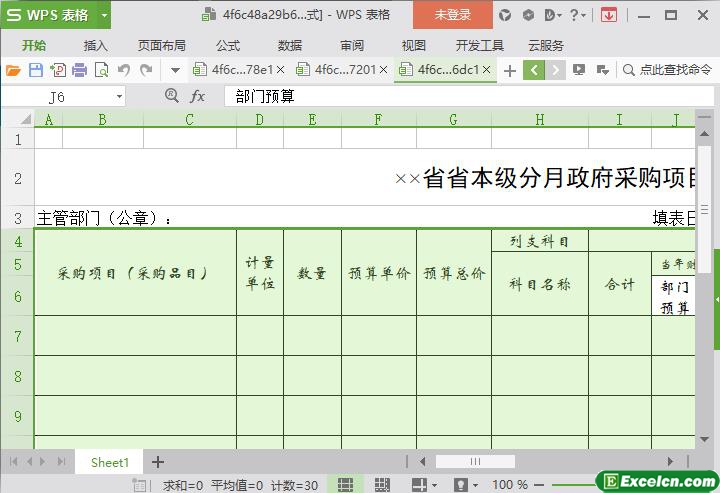The height and width of the screenshot is (493, 720).
Task: Switch to page break preview view
Action: [382, 485]
